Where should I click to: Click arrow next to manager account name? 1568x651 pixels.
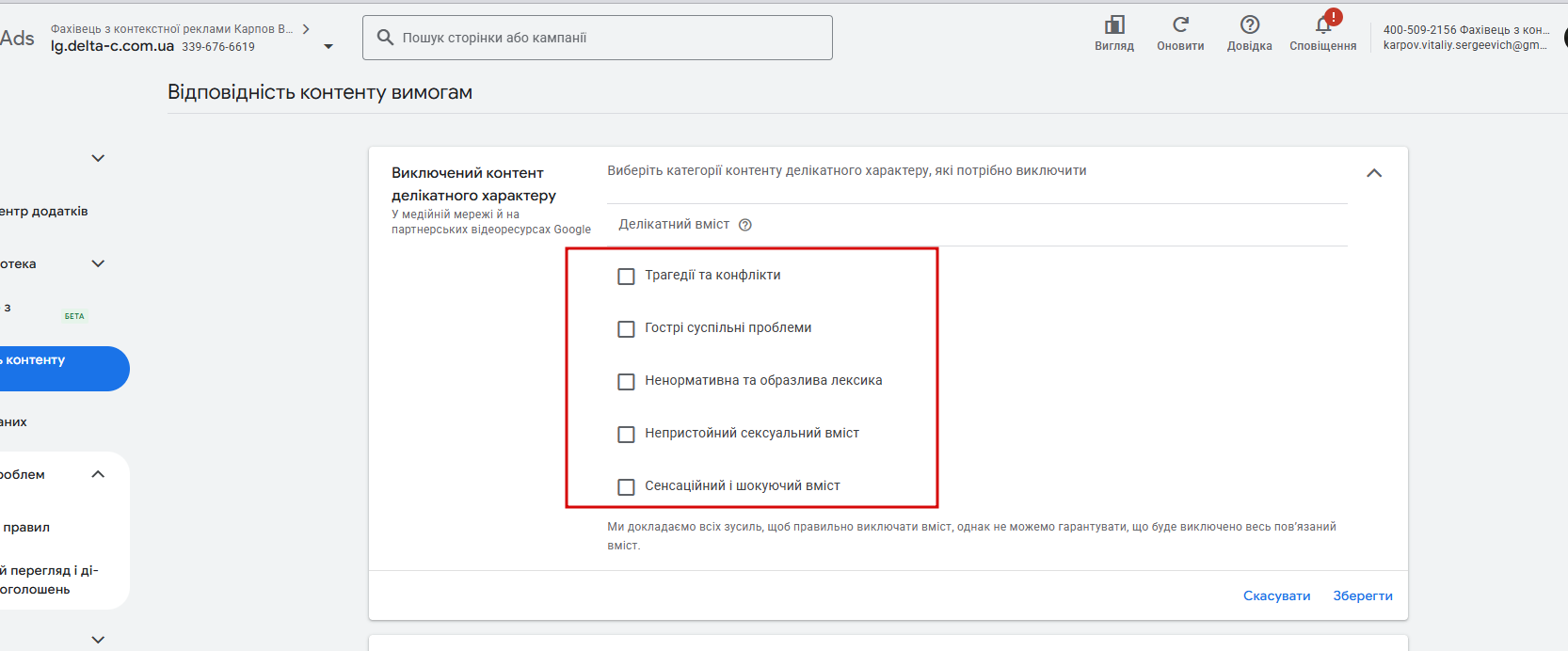pos(306,29)
